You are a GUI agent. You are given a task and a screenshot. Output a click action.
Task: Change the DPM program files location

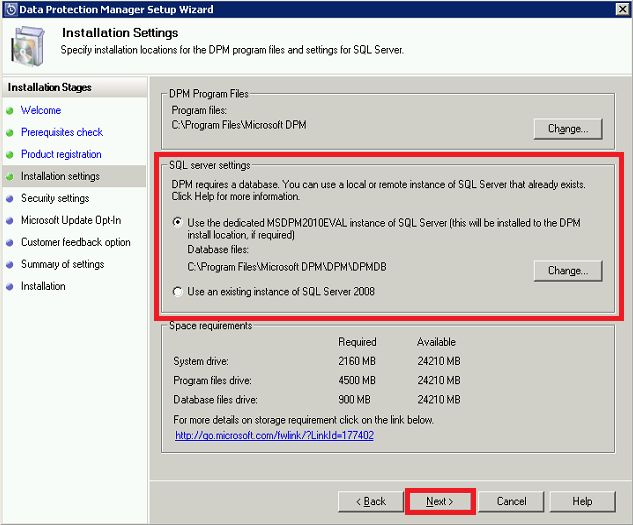tap(567, 129)
